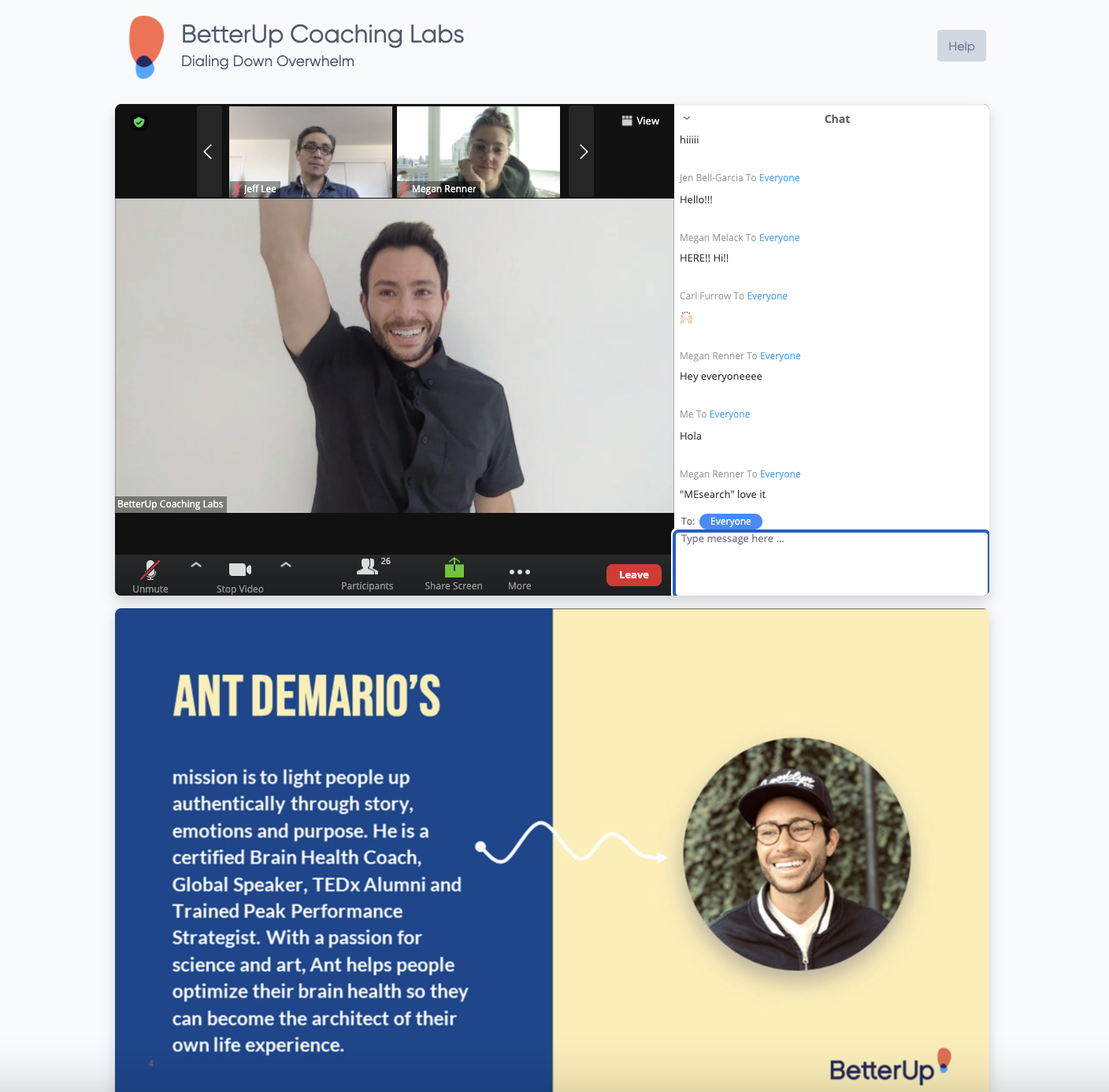Click the Dialing Down Overwhelm subtitle
1109x1092 pixels.
[x=268, y=61]
